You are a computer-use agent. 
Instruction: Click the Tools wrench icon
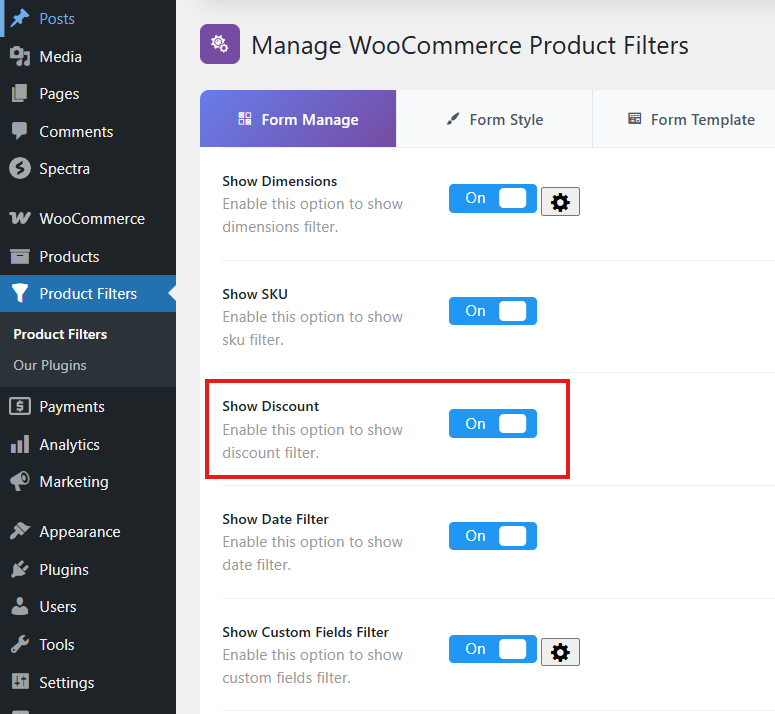tap(20, 644)
